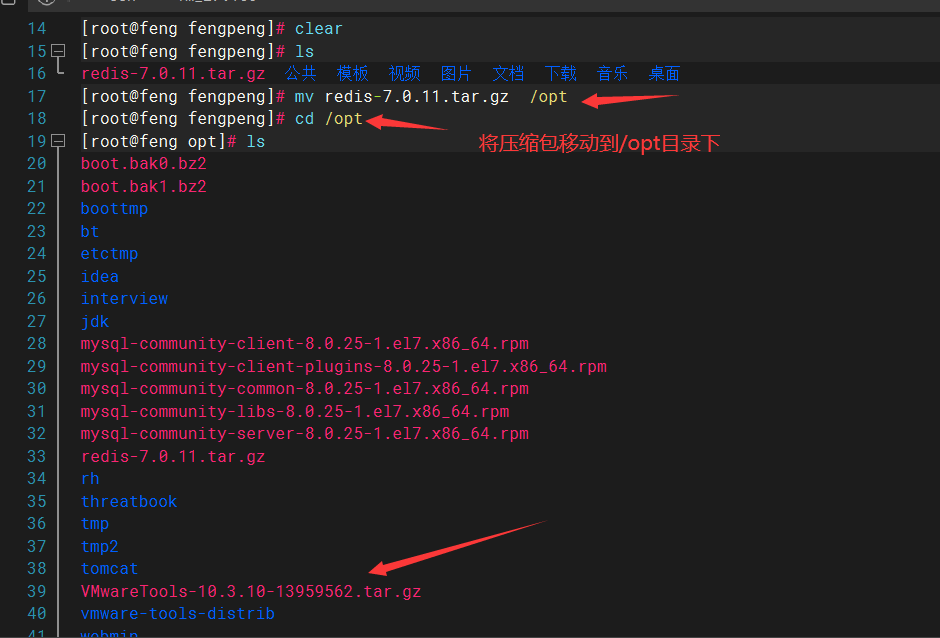The height and width of the screenshot is (638, 940).
Task: Click the 公共 directory name
Action: 300,74
